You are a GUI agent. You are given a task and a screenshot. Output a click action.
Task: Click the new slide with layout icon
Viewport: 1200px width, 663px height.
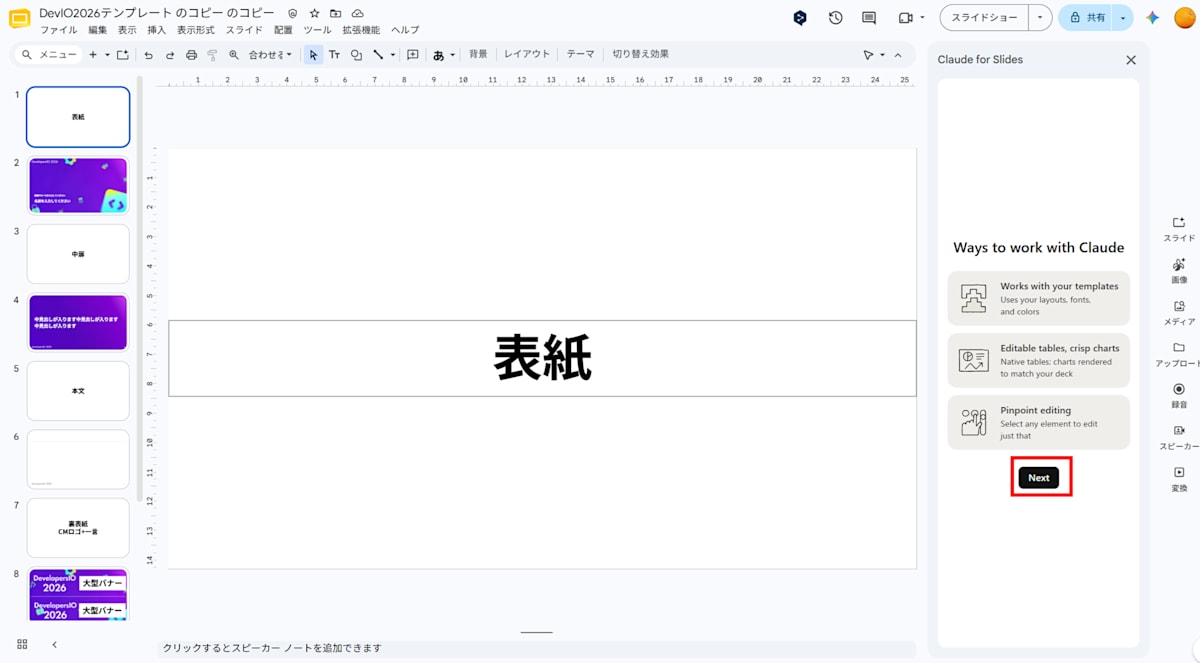click(123, 55)
